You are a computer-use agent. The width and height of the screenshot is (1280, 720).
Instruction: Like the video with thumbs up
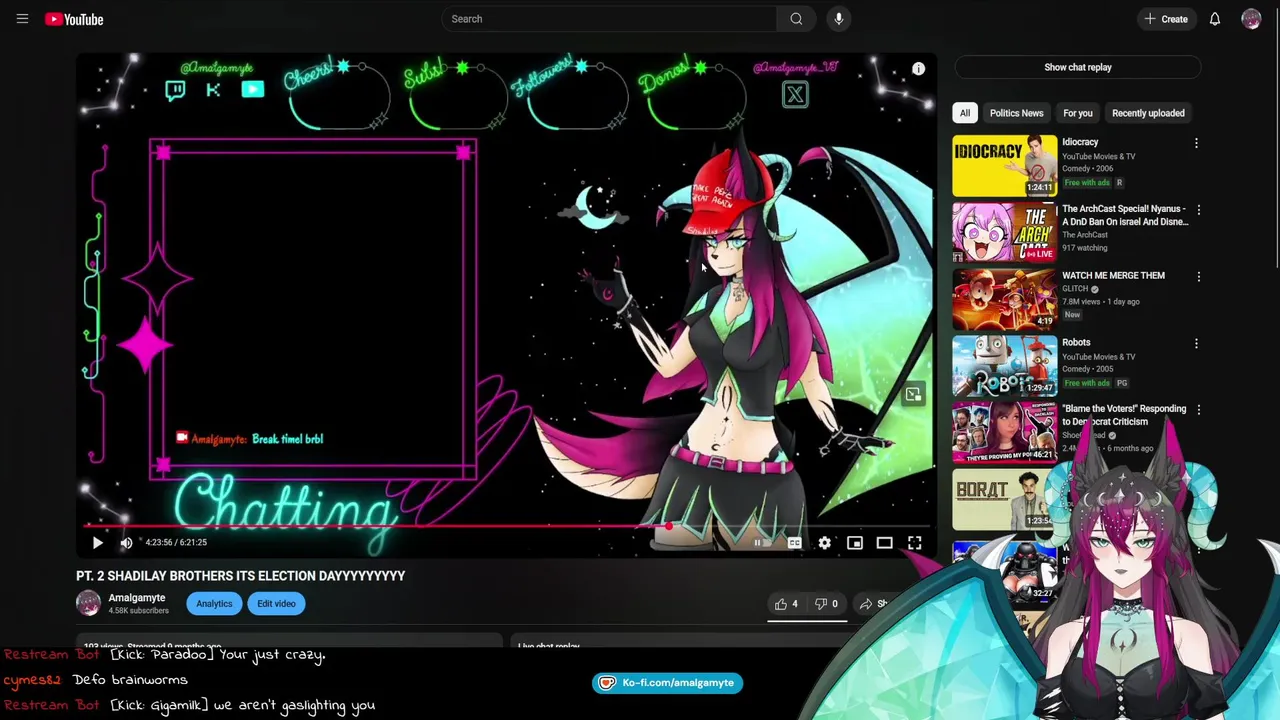point(786,603)
